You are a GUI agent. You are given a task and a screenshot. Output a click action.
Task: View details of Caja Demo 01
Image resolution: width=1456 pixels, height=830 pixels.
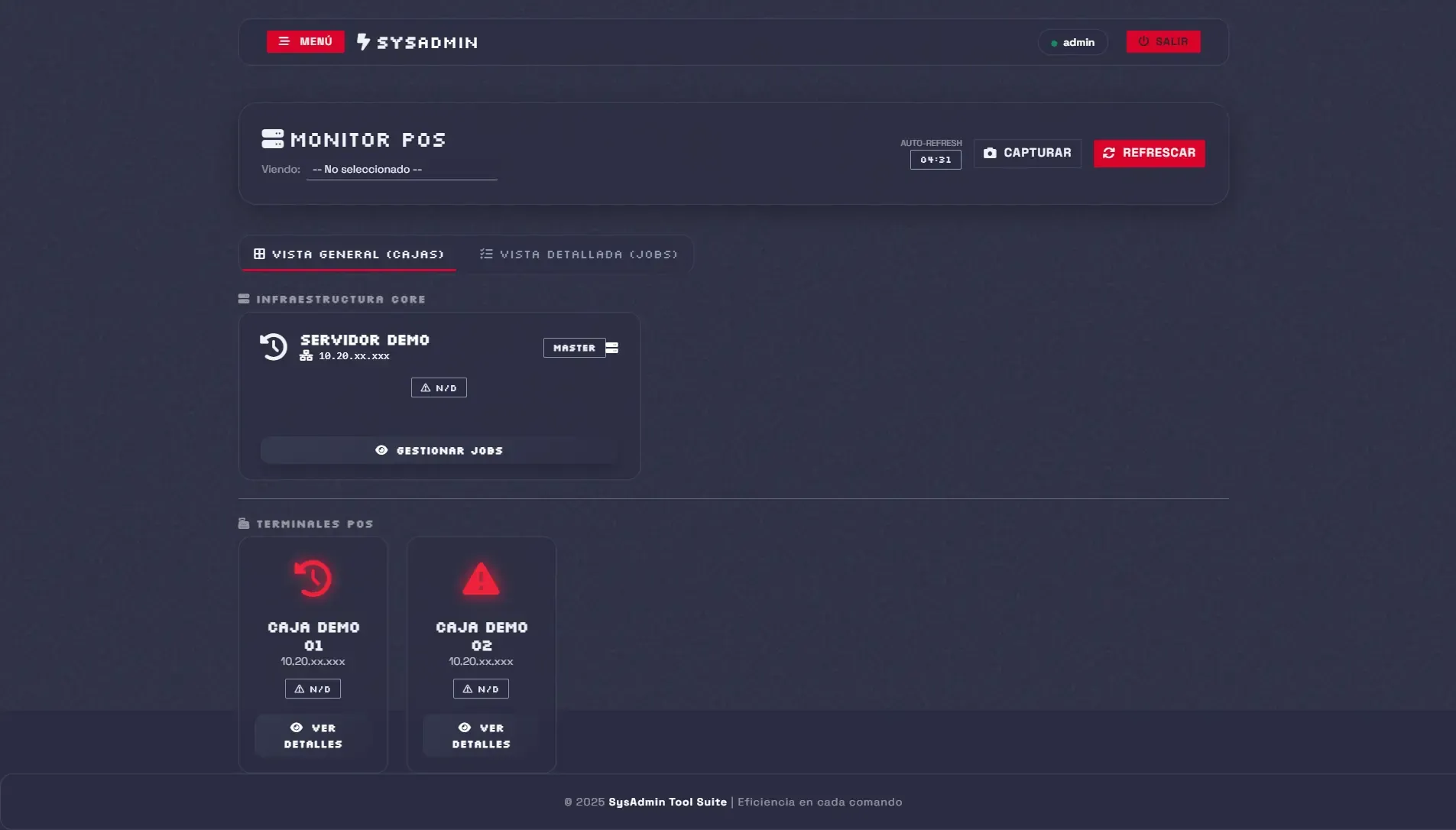(313, 735)
